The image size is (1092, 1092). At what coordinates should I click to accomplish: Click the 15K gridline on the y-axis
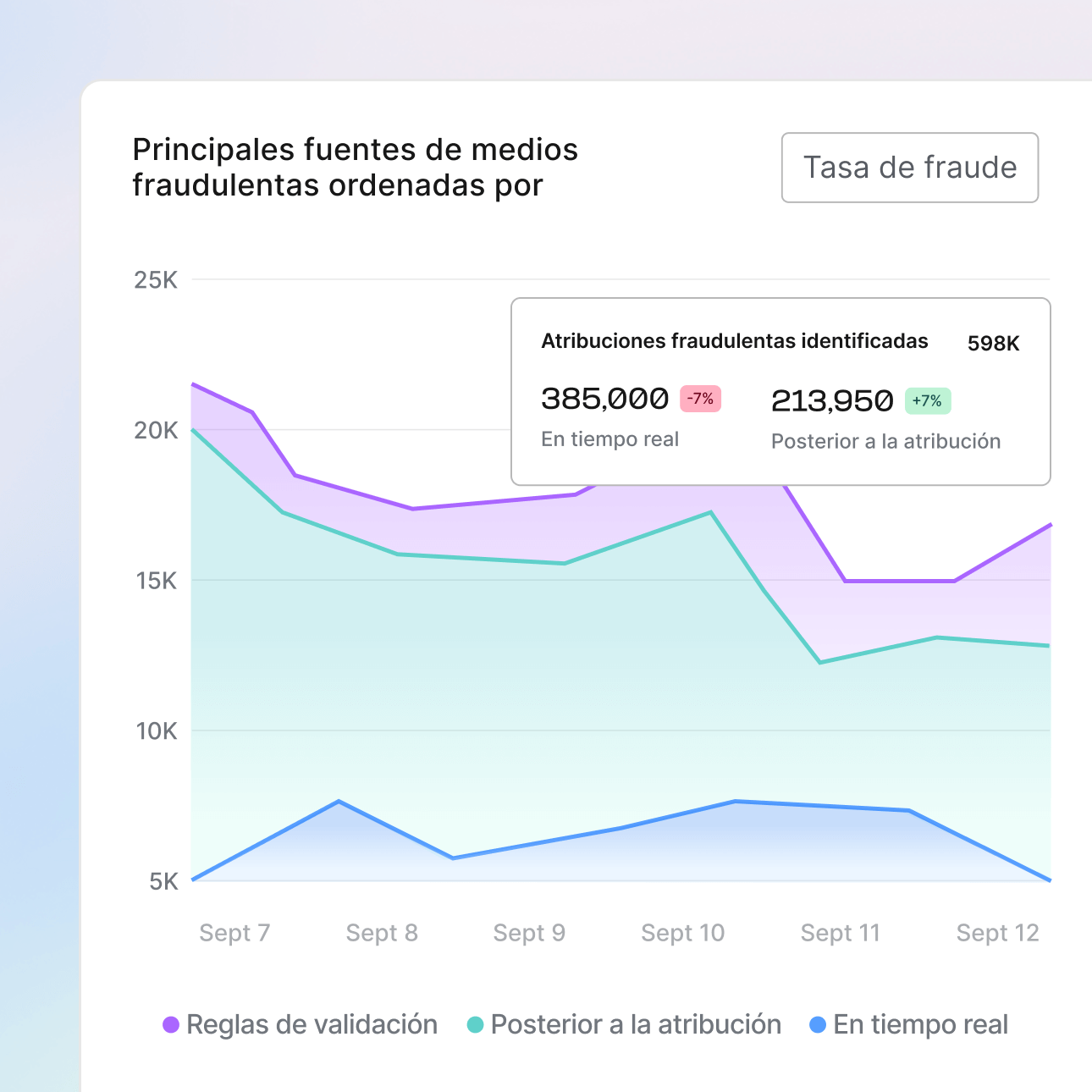(x=157, y=582)
